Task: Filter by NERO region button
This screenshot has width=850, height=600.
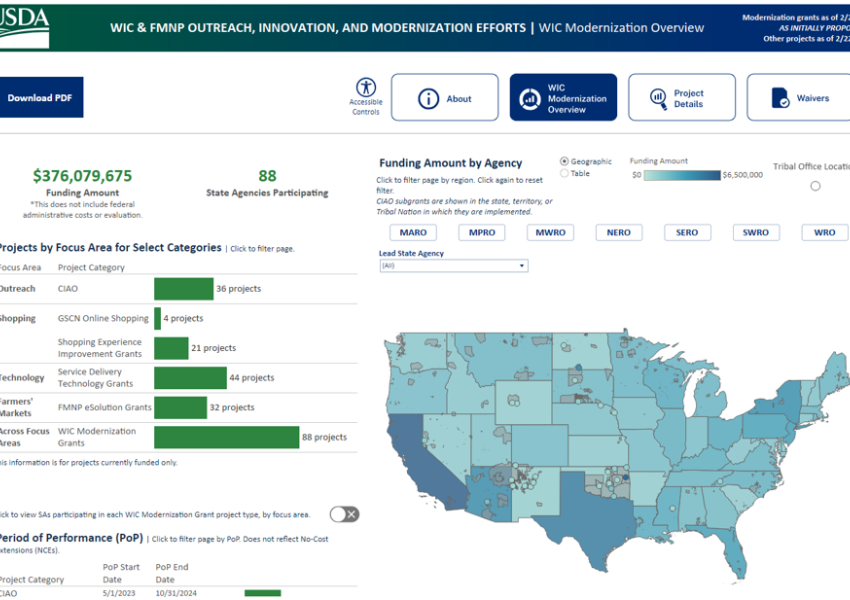Action: coord(619,233)
